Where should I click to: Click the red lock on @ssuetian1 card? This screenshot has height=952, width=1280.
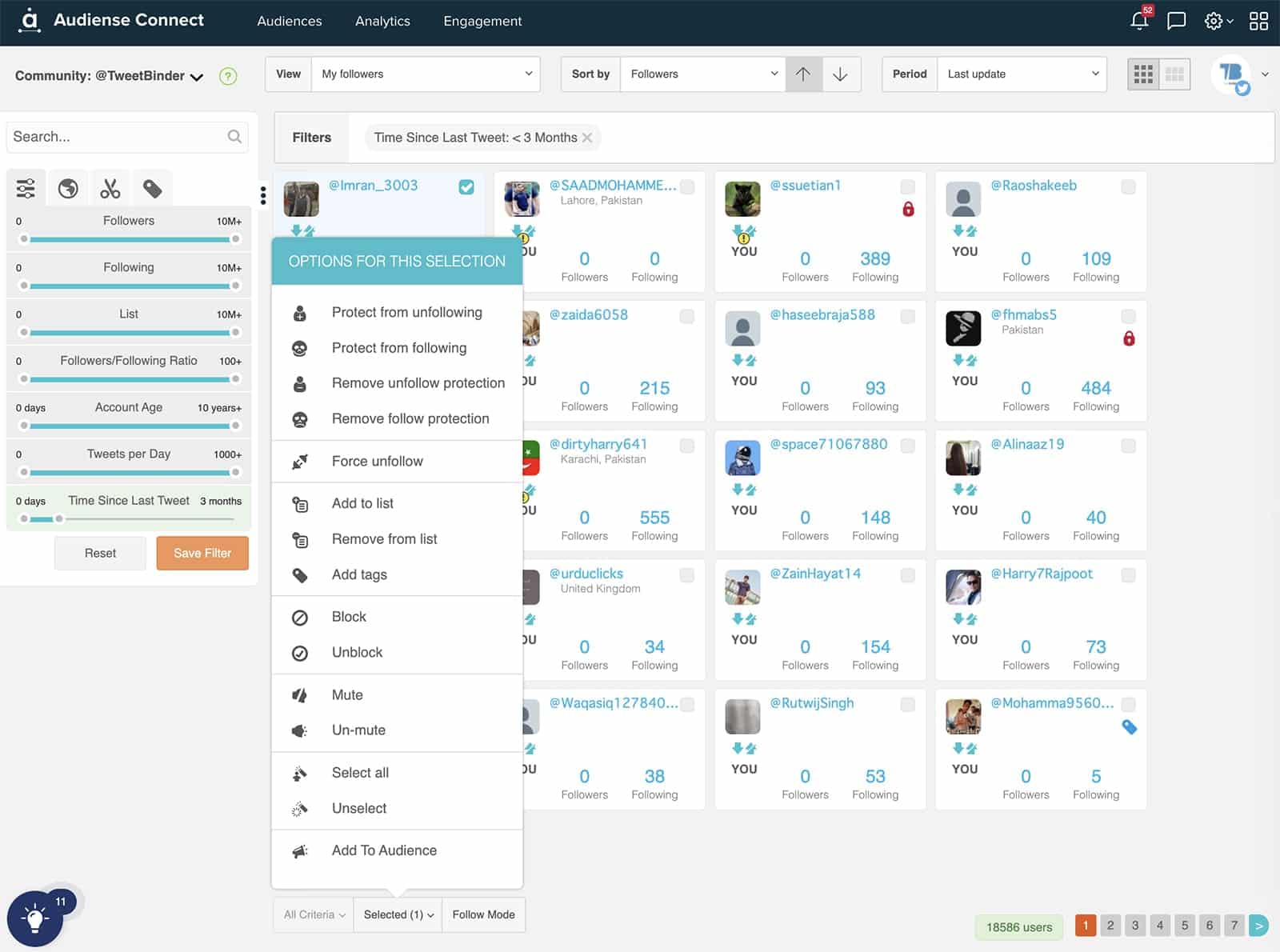908,209
